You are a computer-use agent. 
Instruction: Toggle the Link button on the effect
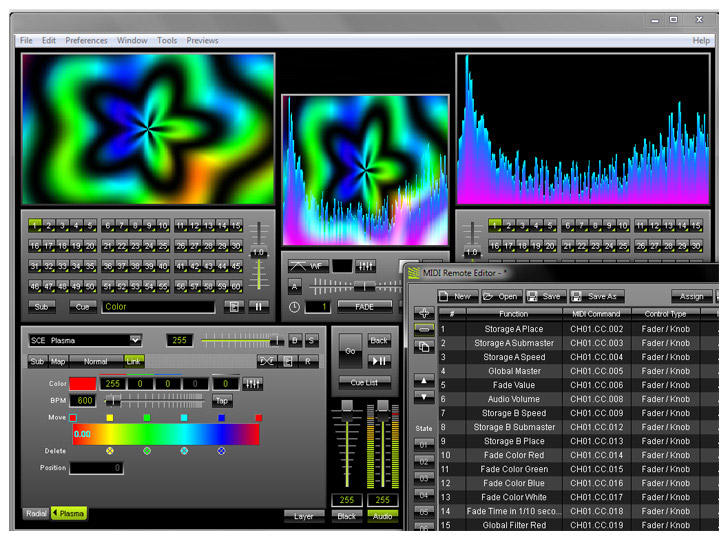(133, 360)
